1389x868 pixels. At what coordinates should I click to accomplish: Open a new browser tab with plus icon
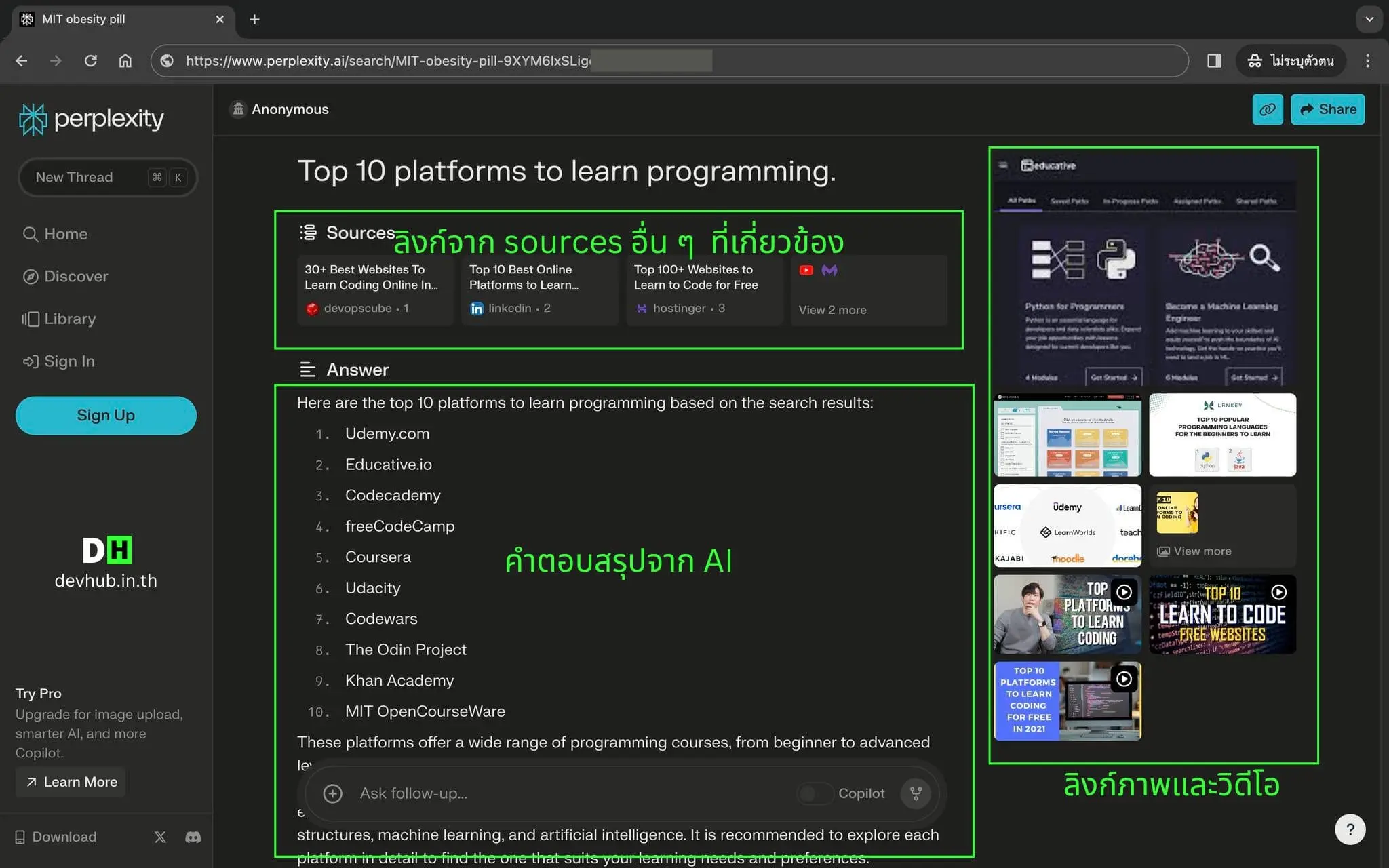[254, 20]
